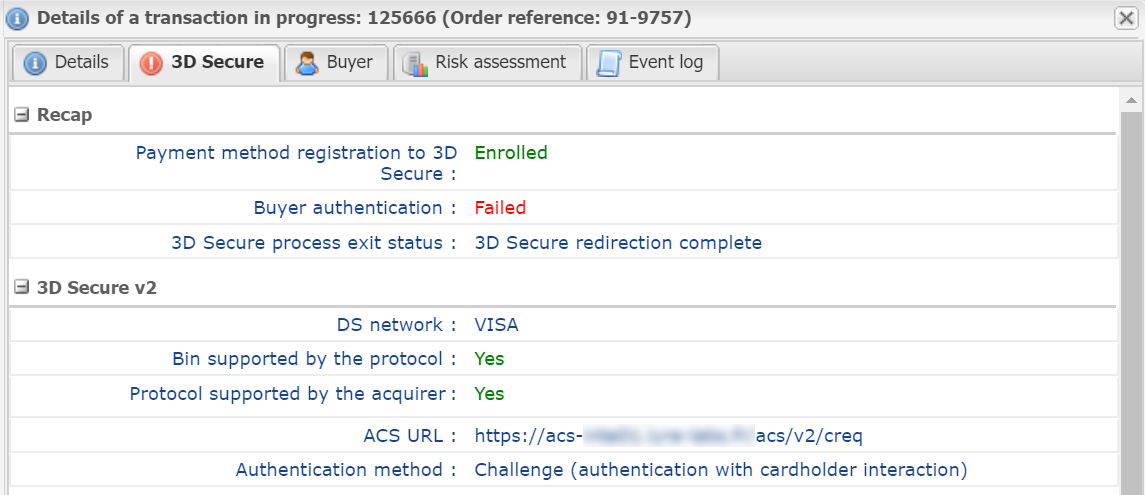Open the Risk assessment tab
1145x495 pixels.
point(500,62)
